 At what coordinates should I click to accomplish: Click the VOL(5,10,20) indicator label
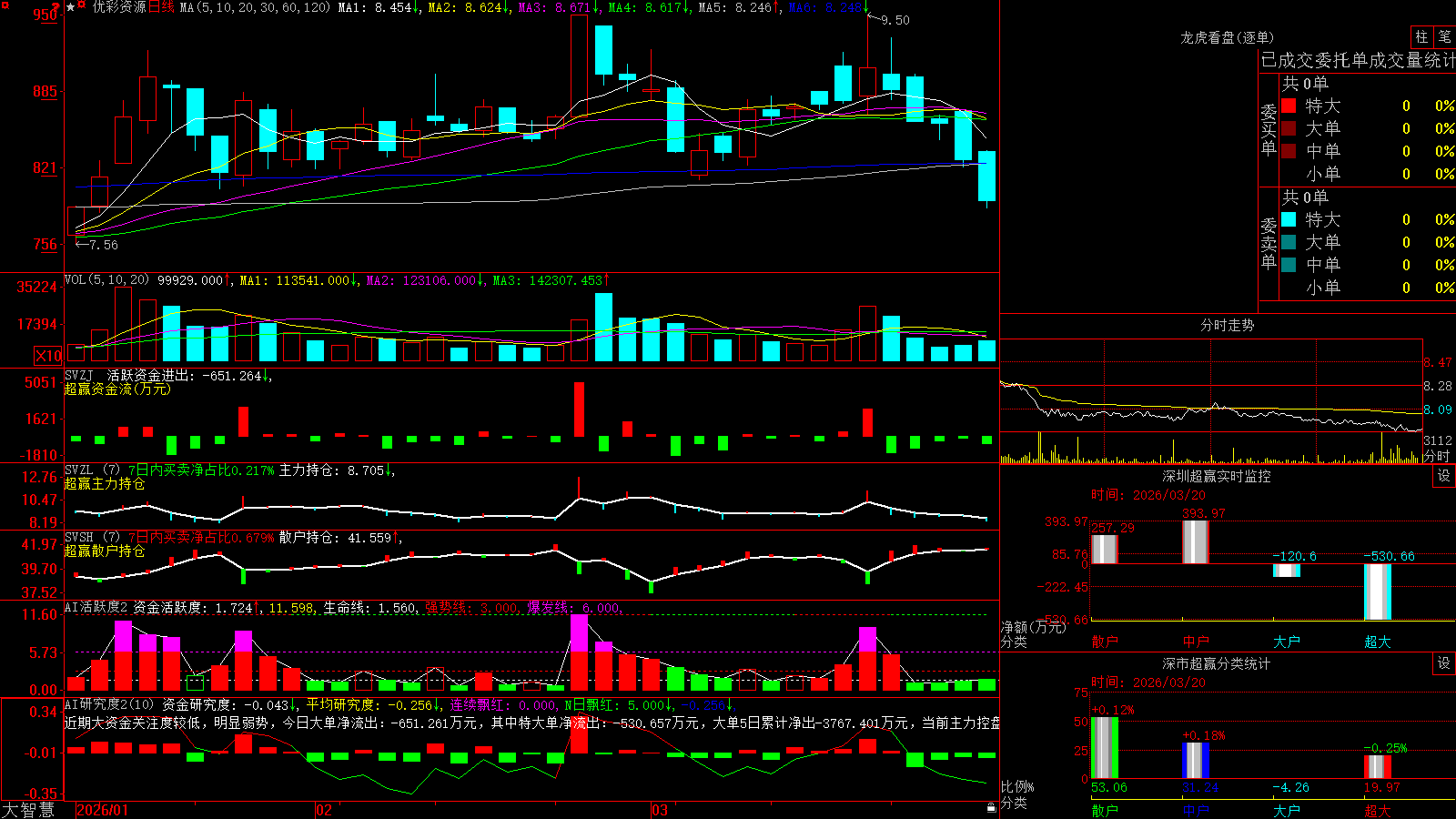point(107,279)
